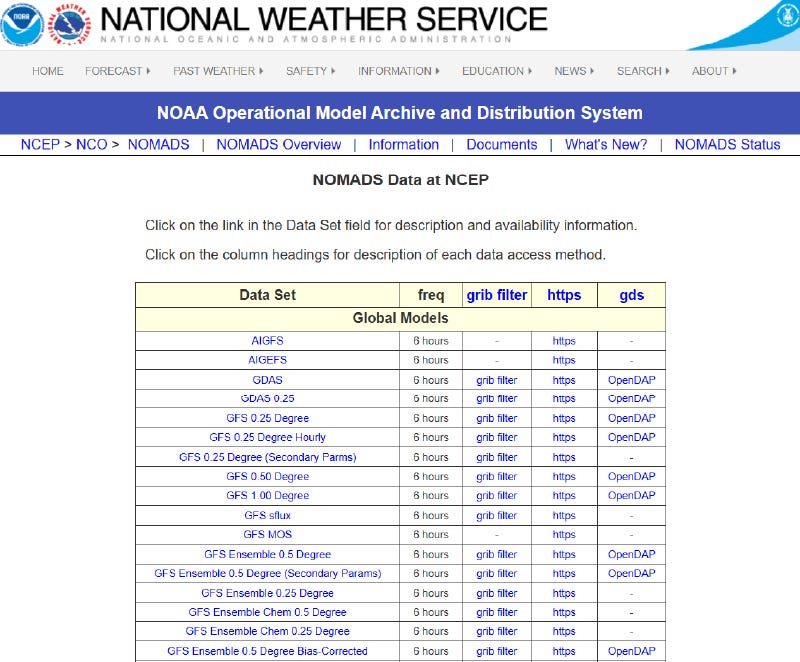Open the GFS Ensemble 0.5 Degree link
Screen dimensions: 800x662
coord(267,554)
